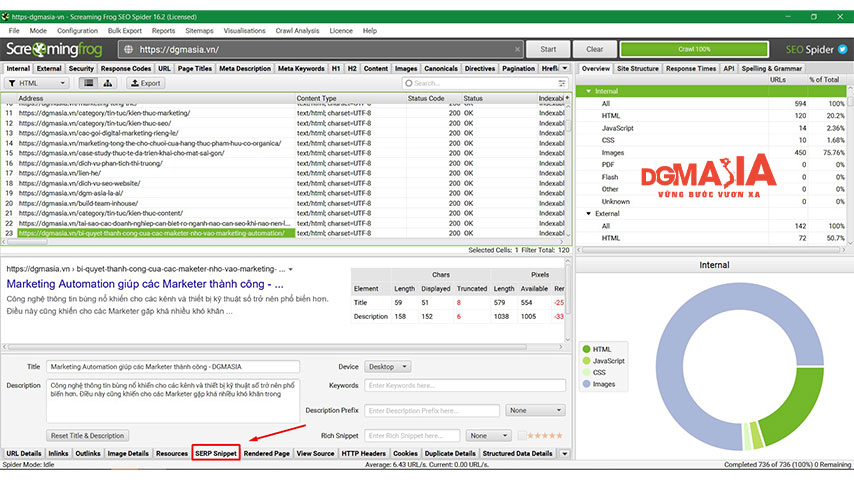This screenshot has width=854, height=480.
Task: Click Reset Title & Description
Action: [88, 436]
